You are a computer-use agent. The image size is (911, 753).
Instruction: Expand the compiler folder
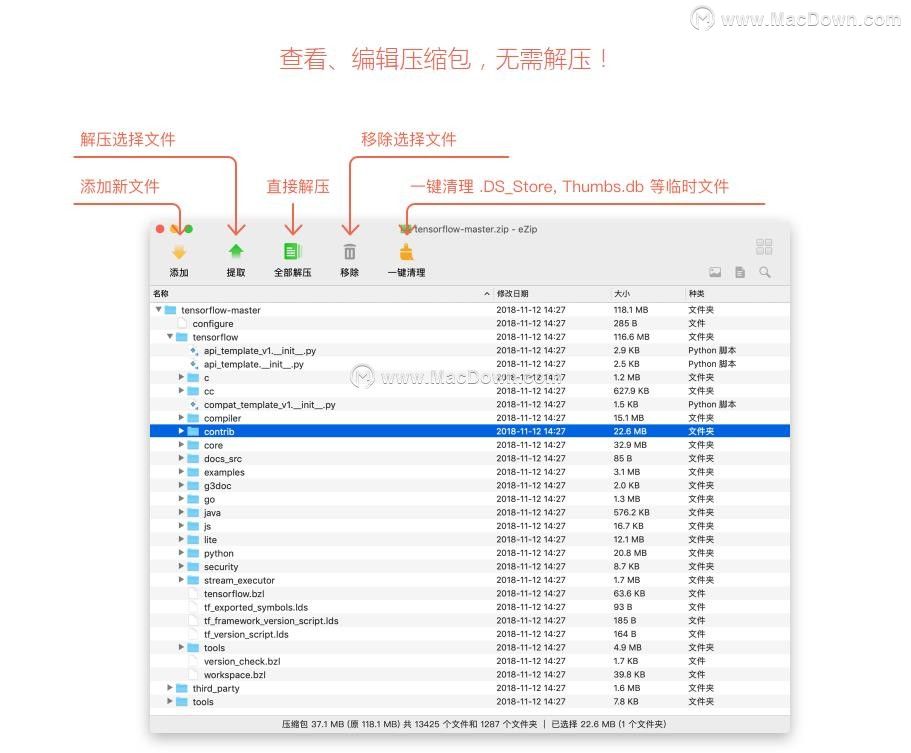click(181, 418)
